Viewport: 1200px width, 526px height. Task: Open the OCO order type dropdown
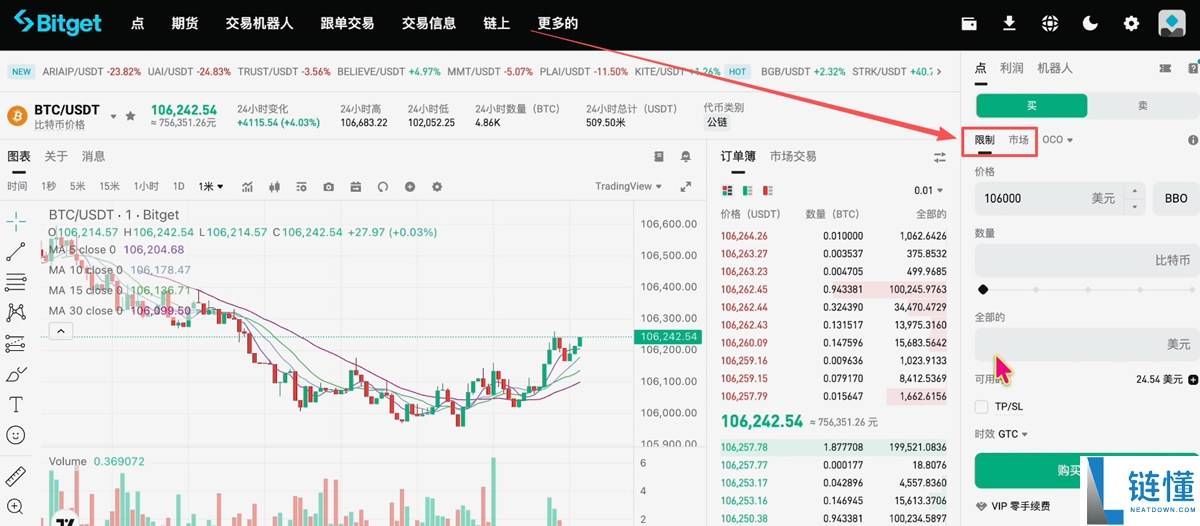point(1057,140)
